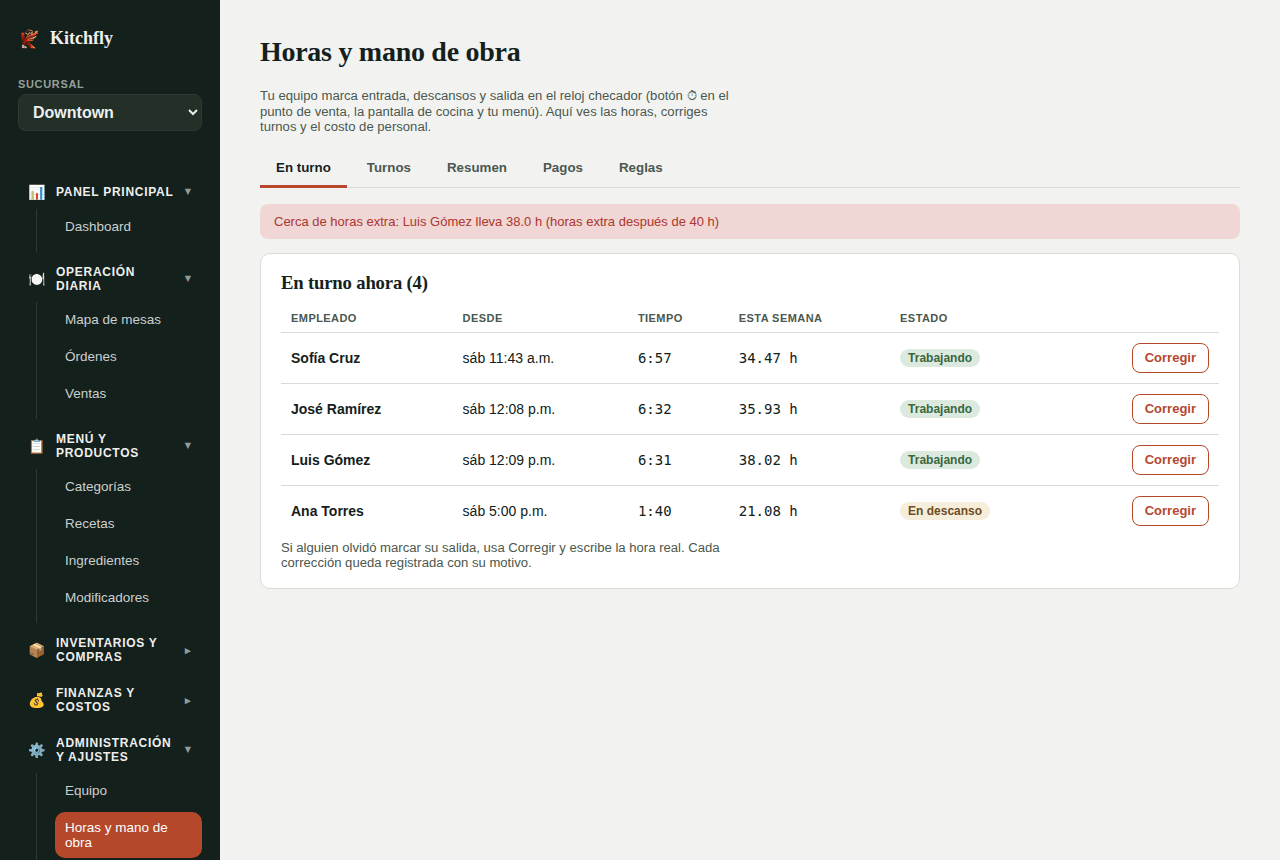Open Ingredientes in the sidebar
The image size is (1280, 860).
(128, 561)
